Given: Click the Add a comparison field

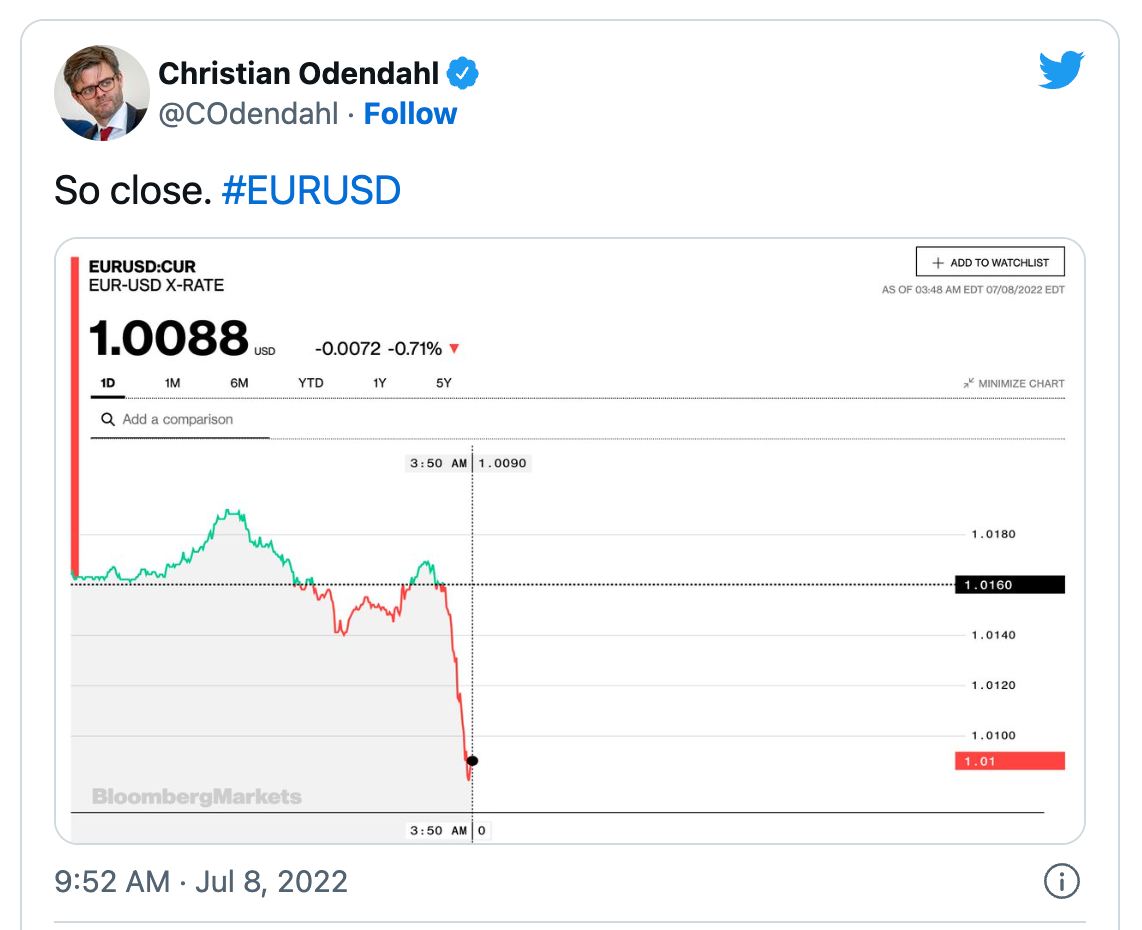Looking at the screenshot, I should [180, 419].
